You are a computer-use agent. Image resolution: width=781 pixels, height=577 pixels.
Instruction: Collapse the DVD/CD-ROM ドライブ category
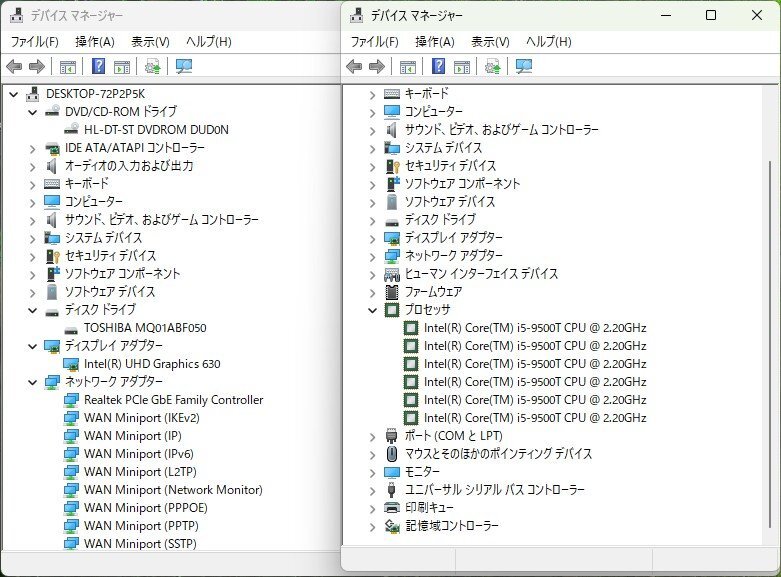[x=32, y=112]
